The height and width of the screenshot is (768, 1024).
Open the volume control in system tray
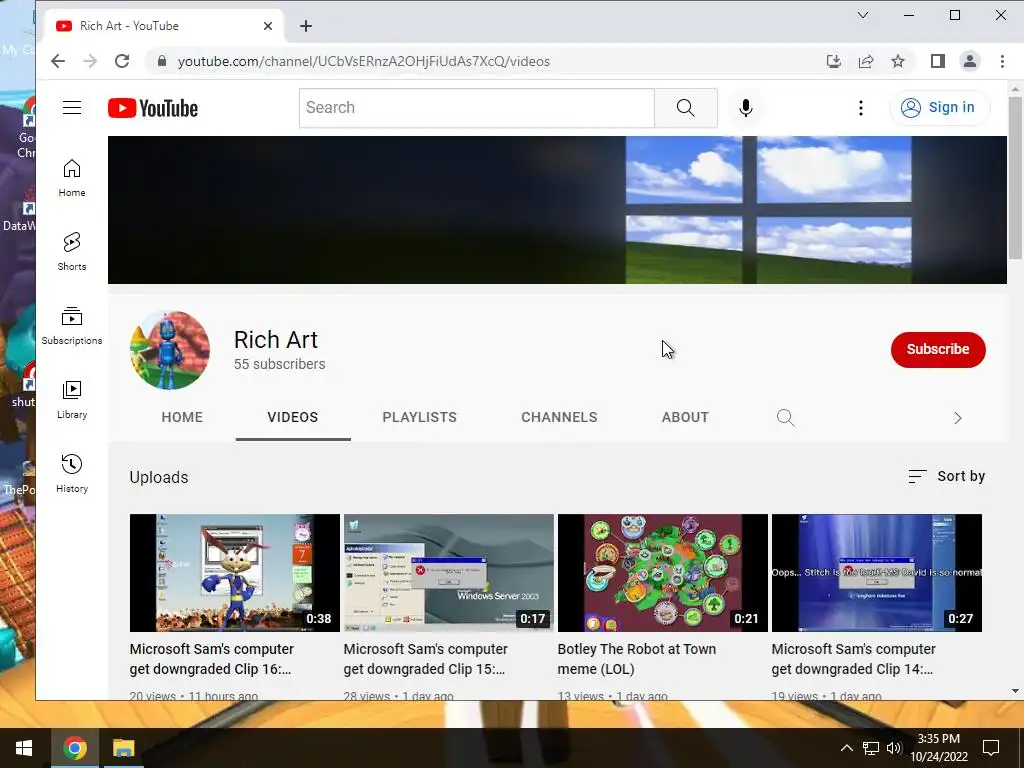click(894, 748)
